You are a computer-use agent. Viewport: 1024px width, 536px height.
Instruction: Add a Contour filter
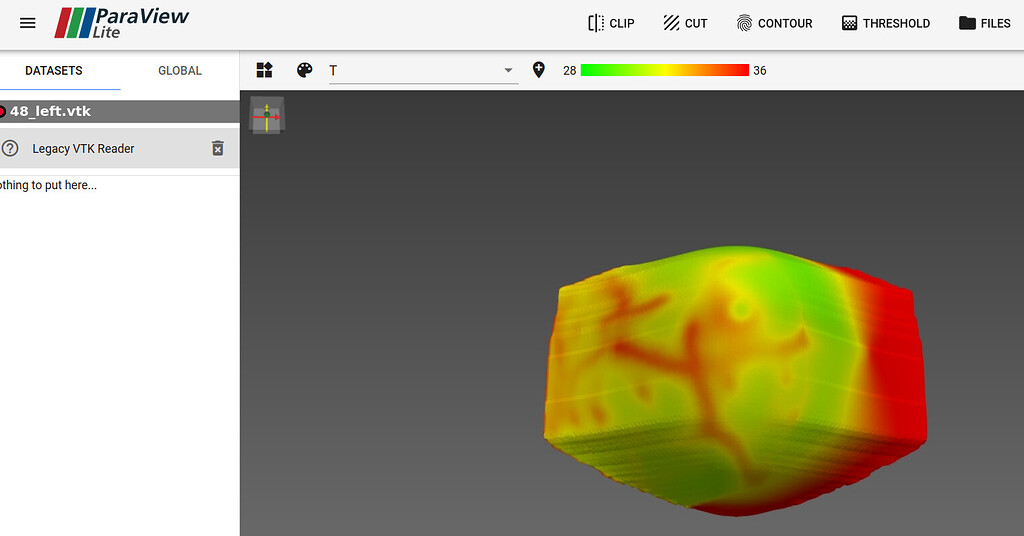point(774,23)
